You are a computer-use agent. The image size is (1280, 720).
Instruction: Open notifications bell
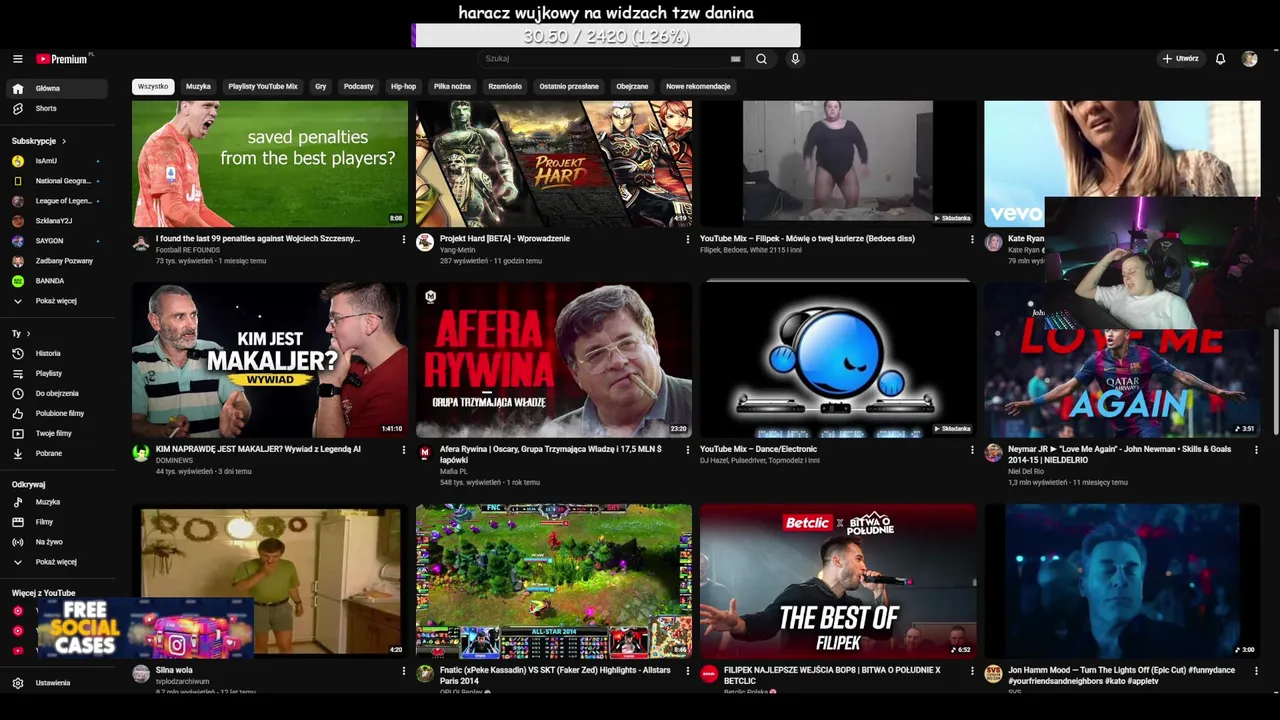[x=1220, y=59]
